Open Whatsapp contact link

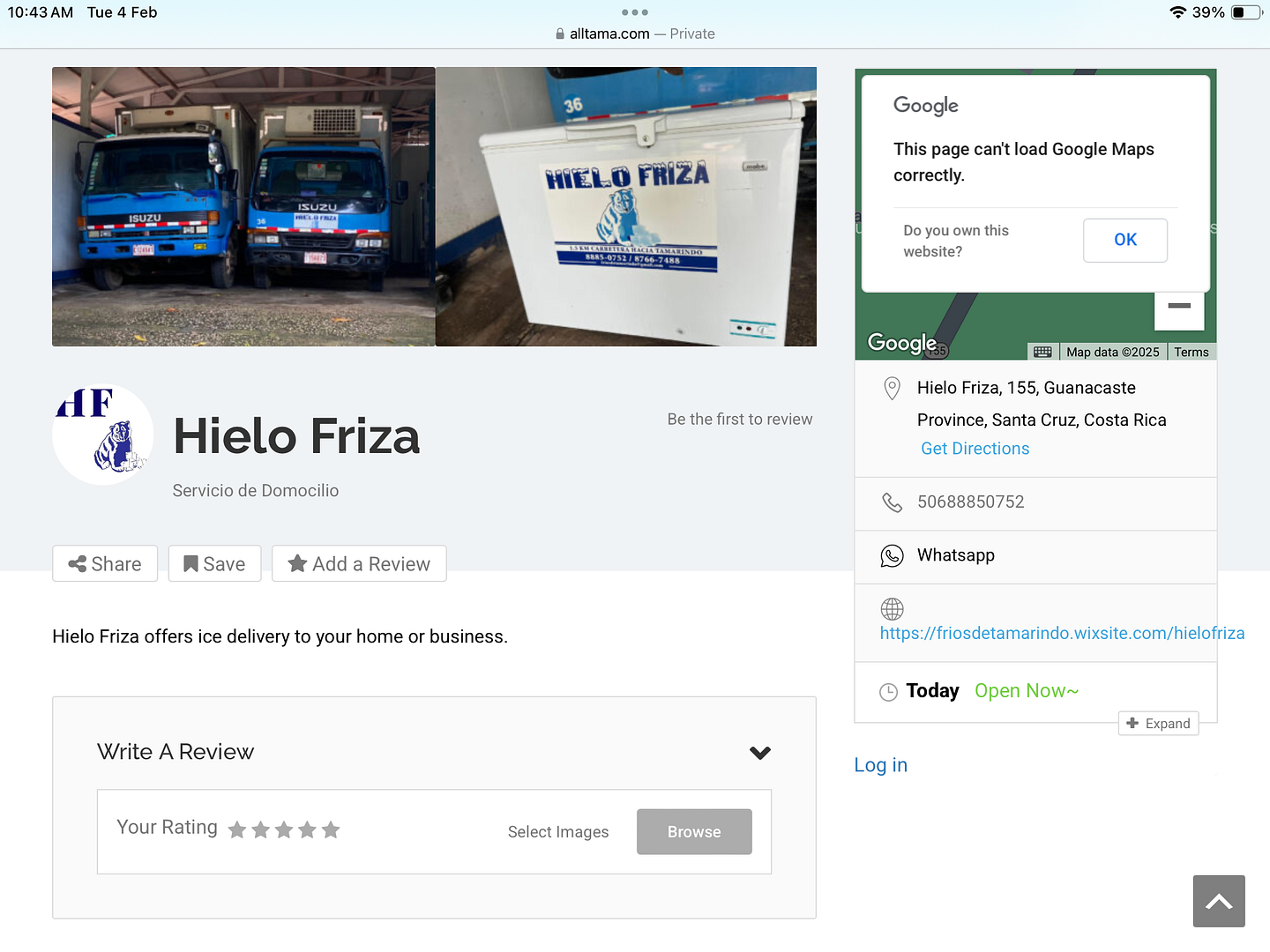(956, 555)
